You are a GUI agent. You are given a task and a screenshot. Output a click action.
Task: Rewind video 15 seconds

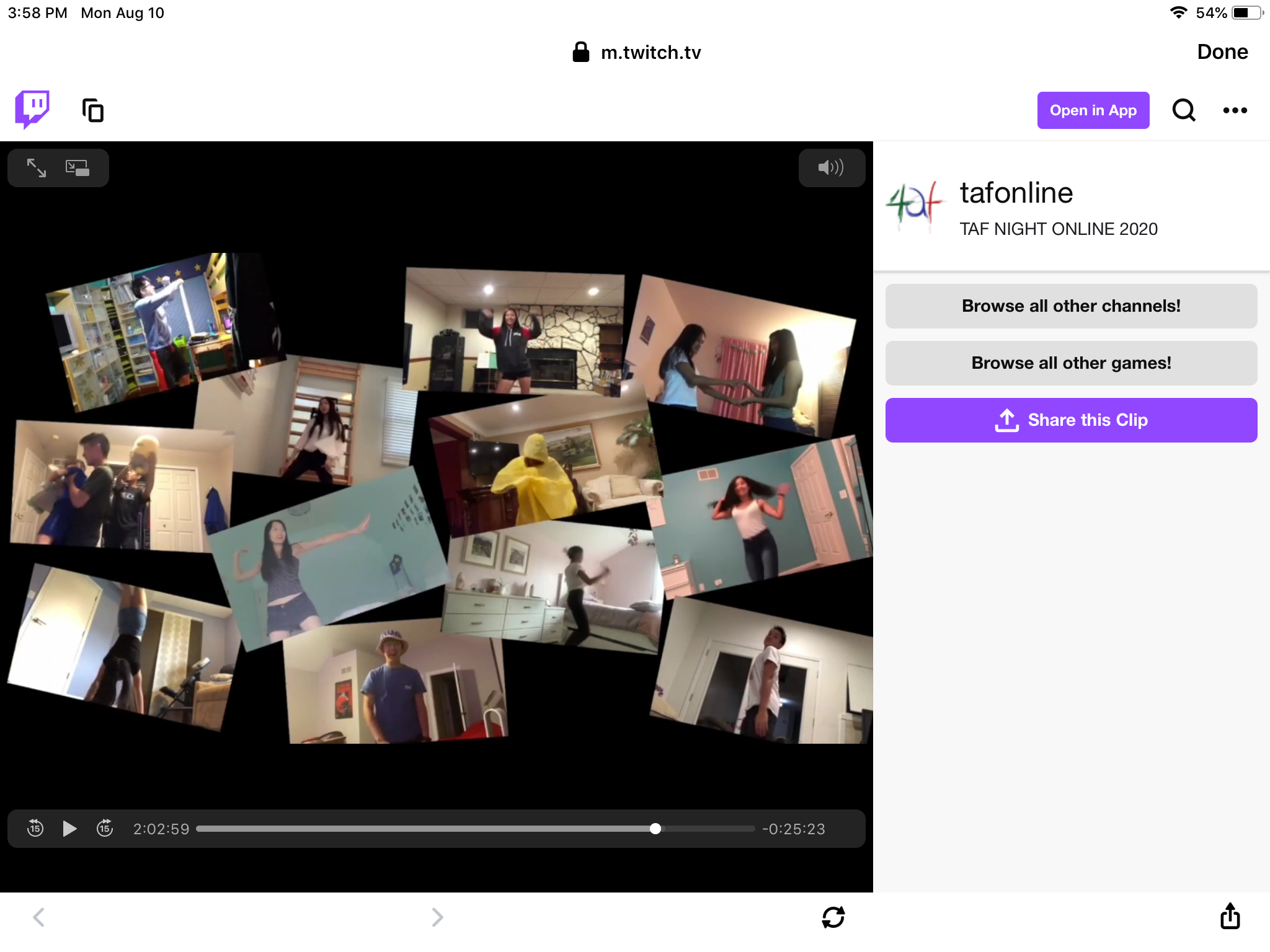coord(35,828)
